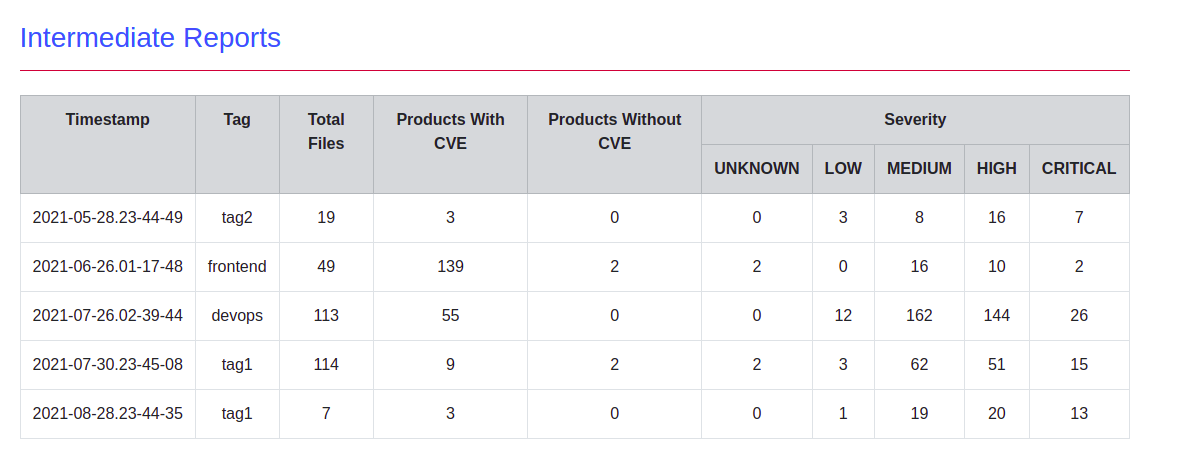Click the Products With CVE header
Screen dimensions: 1180x464
point(450,144)
